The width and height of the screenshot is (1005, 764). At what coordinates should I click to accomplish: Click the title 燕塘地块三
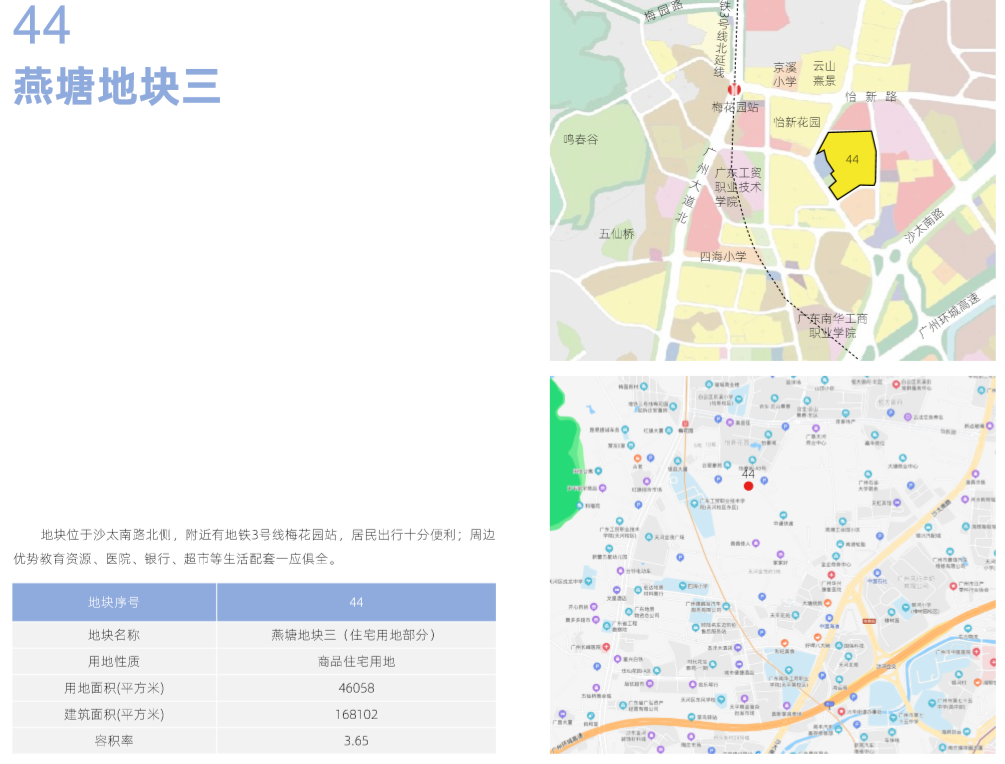point(117,87)
